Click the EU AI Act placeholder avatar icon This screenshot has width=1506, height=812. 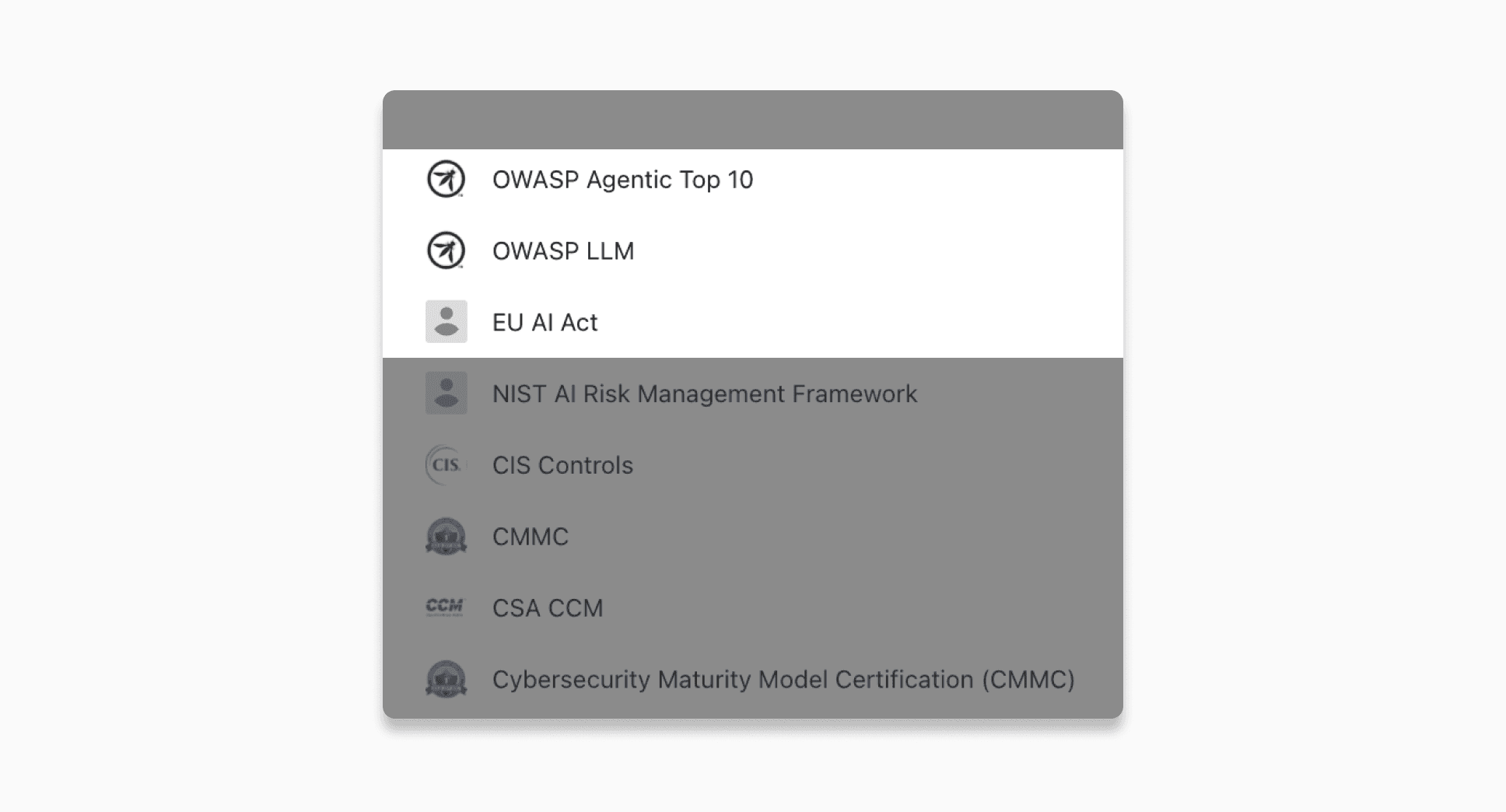coord(446,322)
